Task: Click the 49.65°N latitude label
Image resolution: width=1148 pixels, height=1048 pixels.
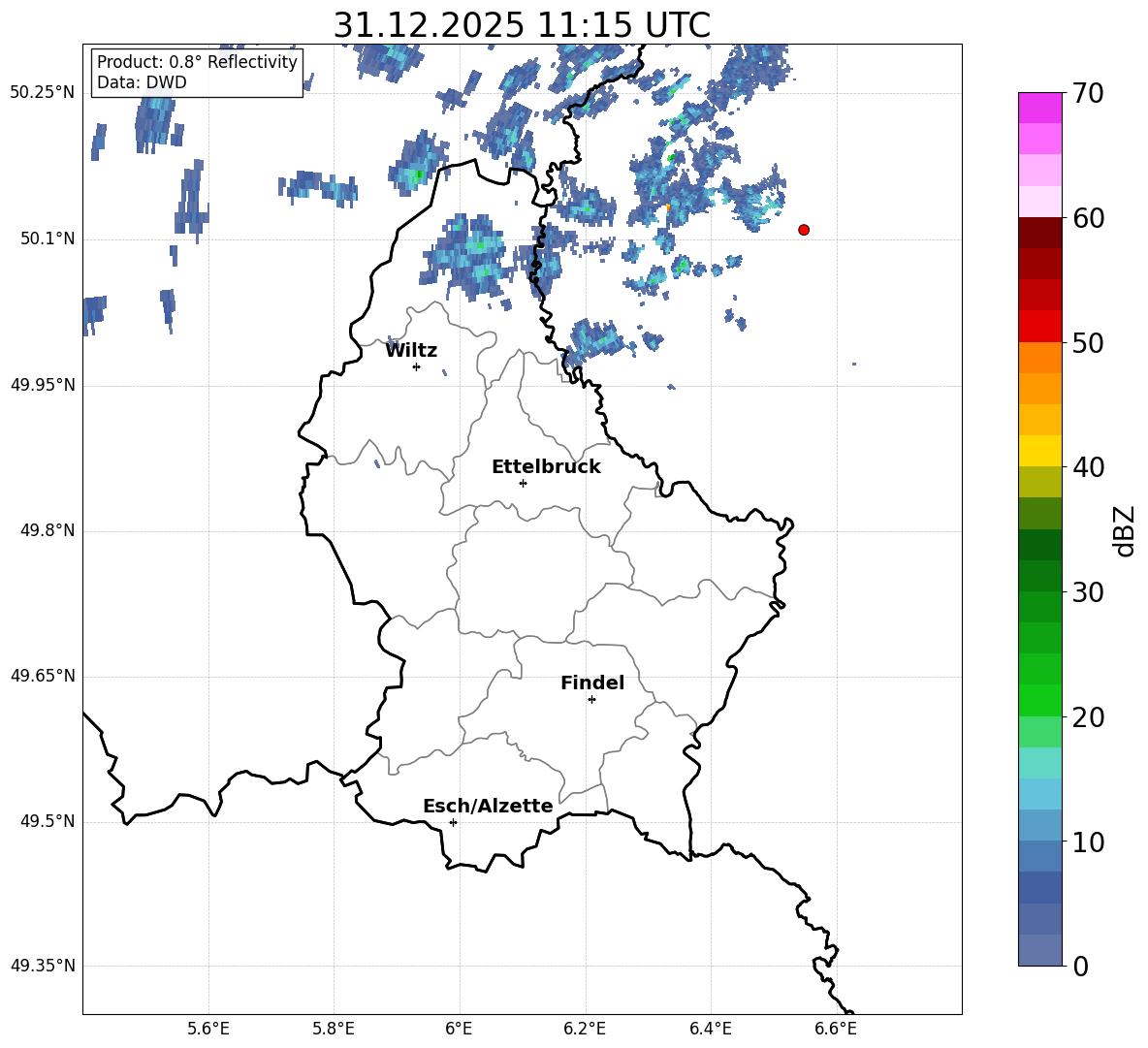Action: coord(43,676)
